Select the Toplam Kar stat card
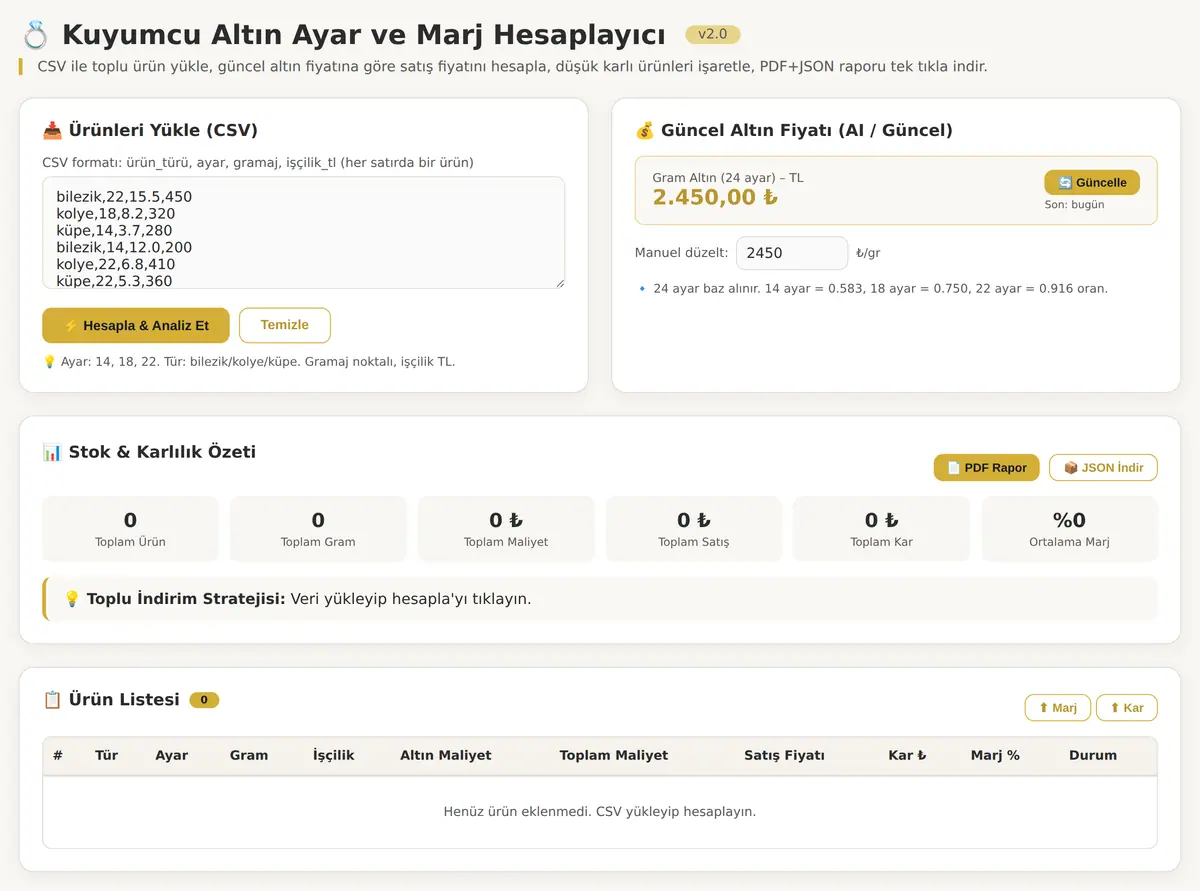1200x891 pixels. [882, 528]
